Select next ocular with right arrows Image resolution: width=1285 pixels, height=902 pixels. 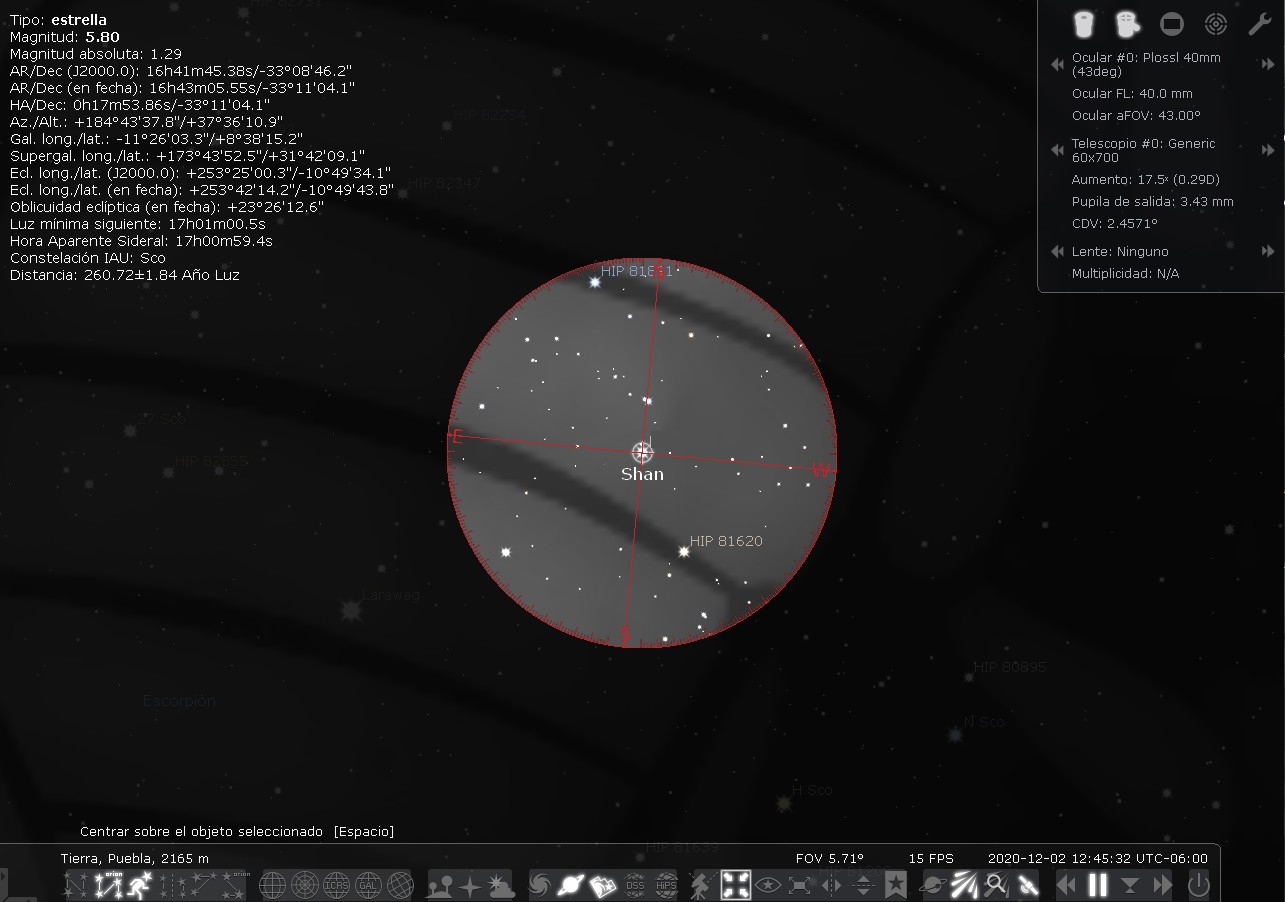pos(1268,64)
